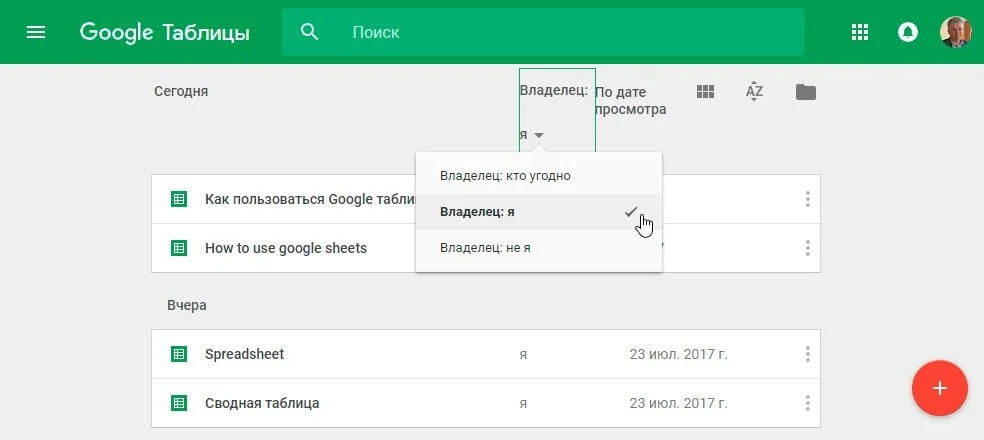Click the Google Таблицы logo

(164, 32)
